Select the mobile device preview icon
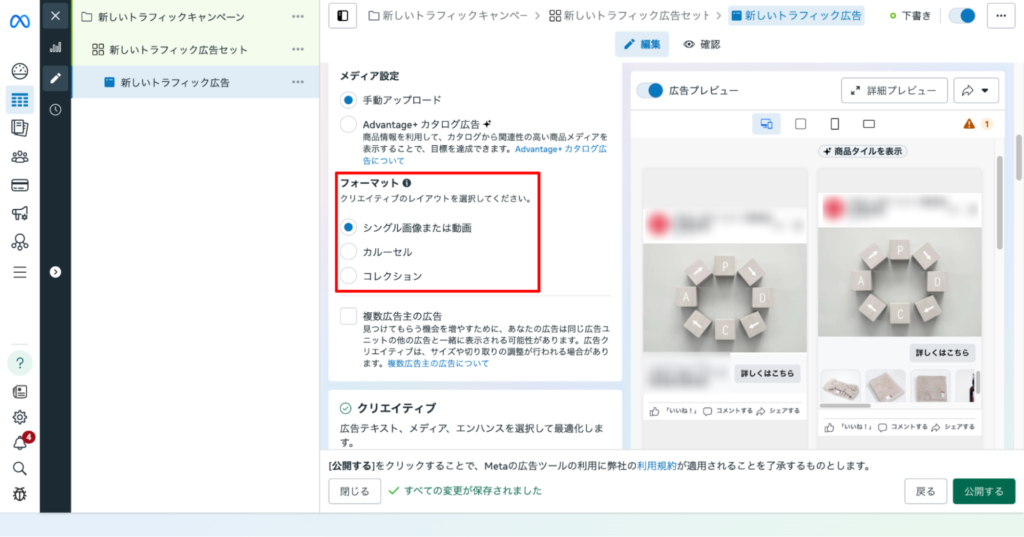The width and height of the screenshot is (1024, 537). [834, 124]
